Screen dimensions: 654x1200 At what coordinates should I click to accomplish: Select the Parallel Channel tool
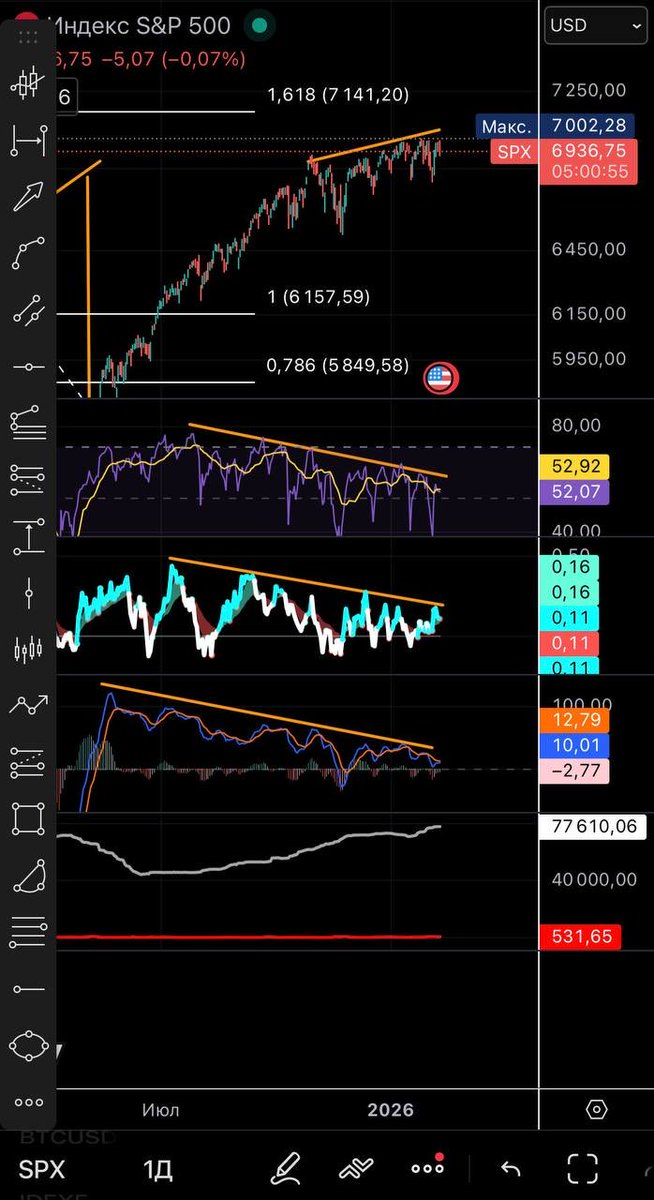click(x=28, y=310)
